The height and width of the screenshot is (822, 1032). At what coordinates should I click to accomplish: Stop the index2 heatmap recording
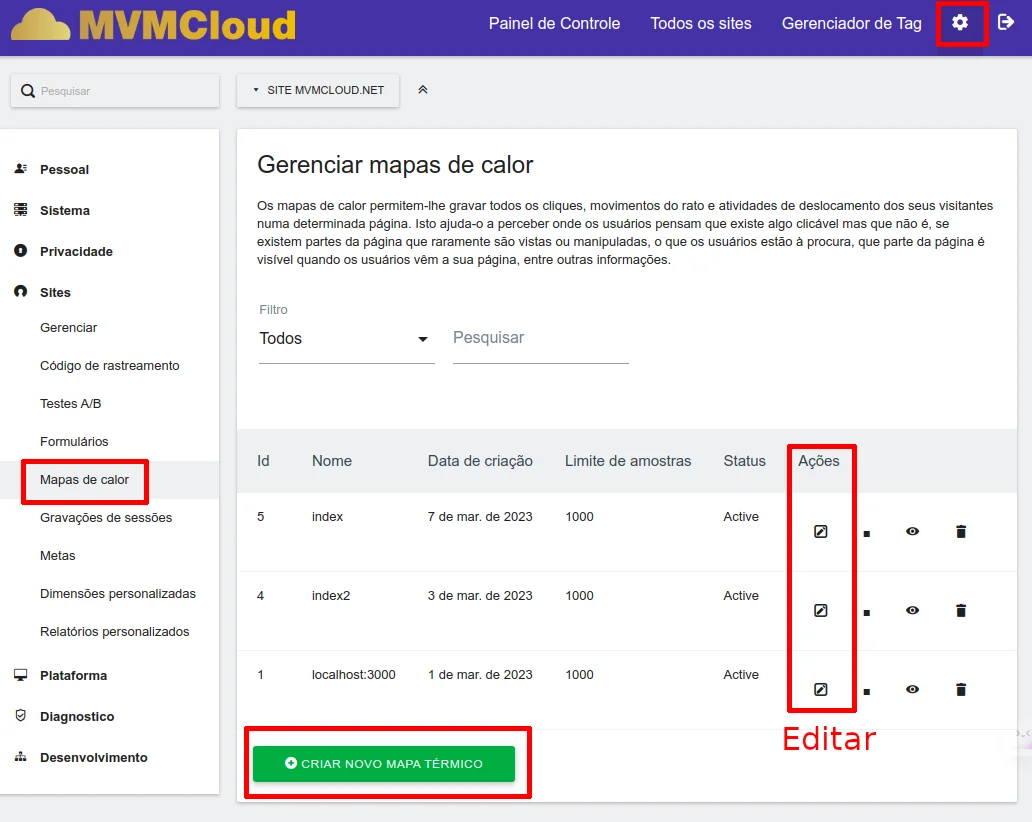coord(867,612)
